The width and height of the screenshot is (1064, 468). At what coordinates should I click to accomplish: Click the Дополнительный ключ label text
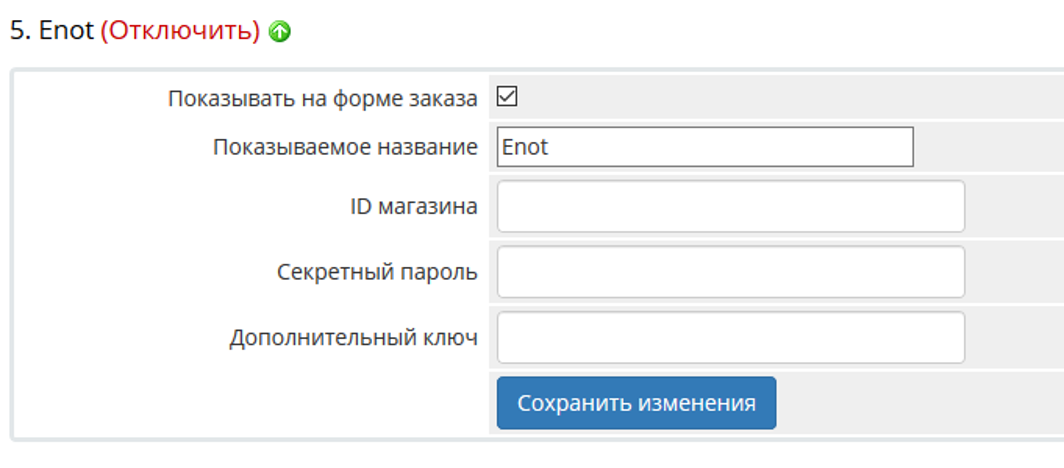[353, 338]
